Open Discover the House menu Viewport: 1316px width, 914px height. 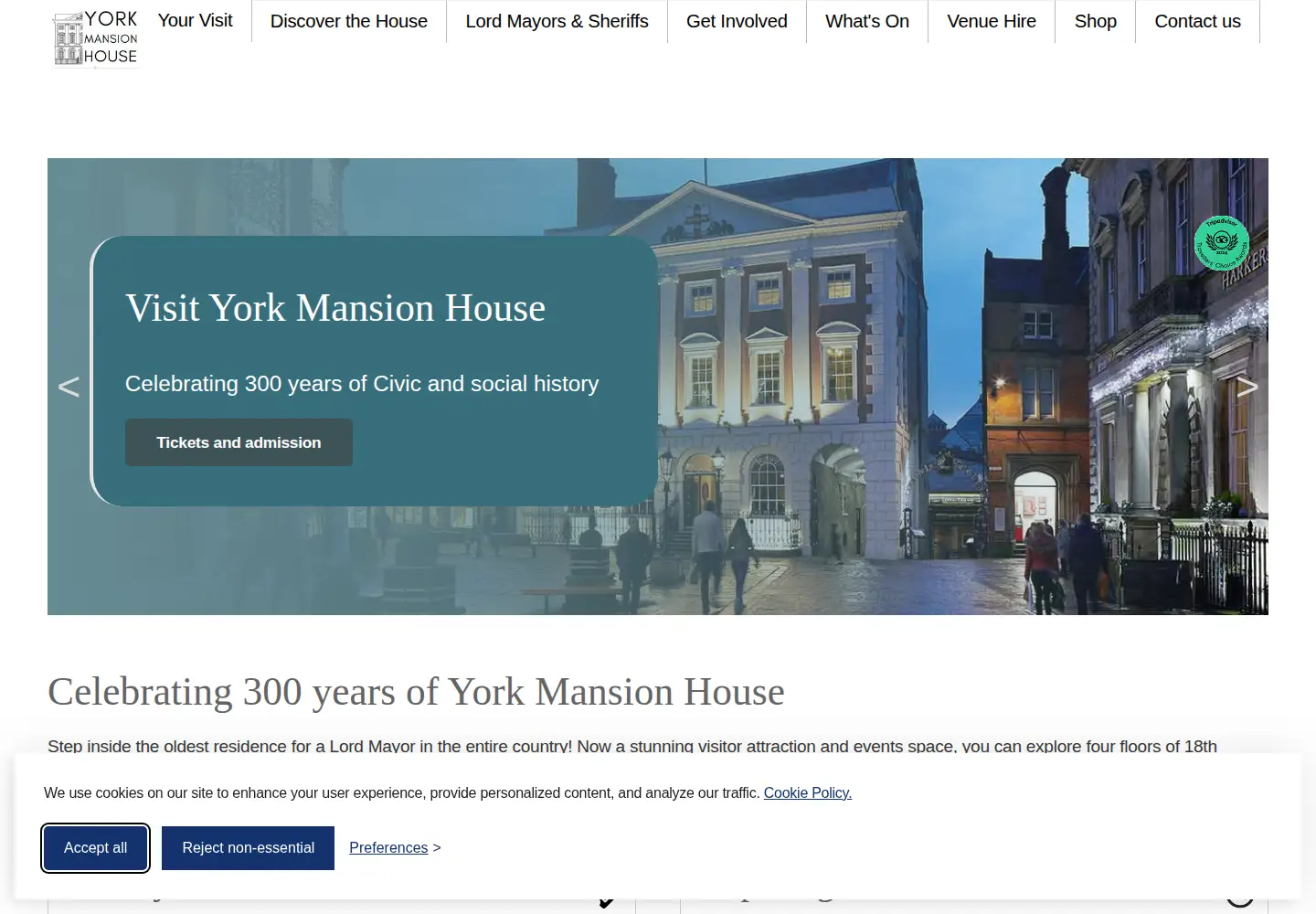(349, 21)
